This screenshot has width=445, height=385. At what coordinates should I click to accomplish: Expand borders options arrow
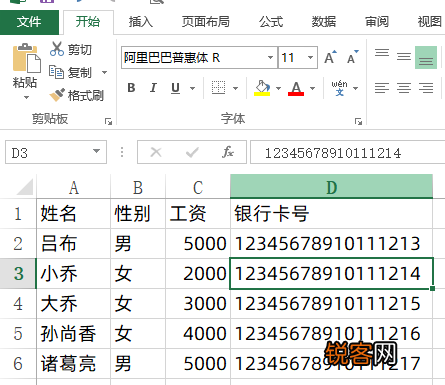point(235,88)
